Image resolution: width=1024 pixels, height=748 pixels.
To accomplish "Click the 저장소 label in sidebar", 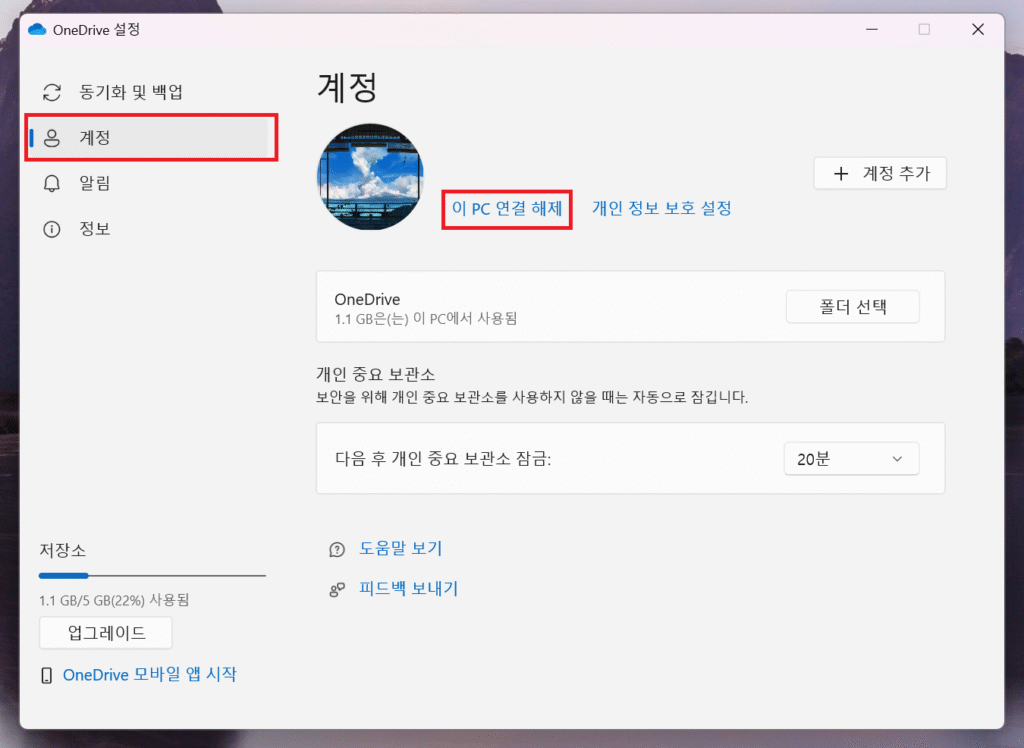I will (x=63, y=550).
